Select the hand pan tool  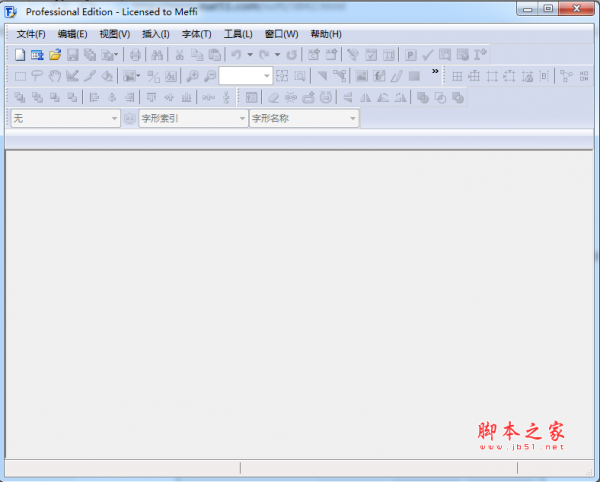coord(55,76)
